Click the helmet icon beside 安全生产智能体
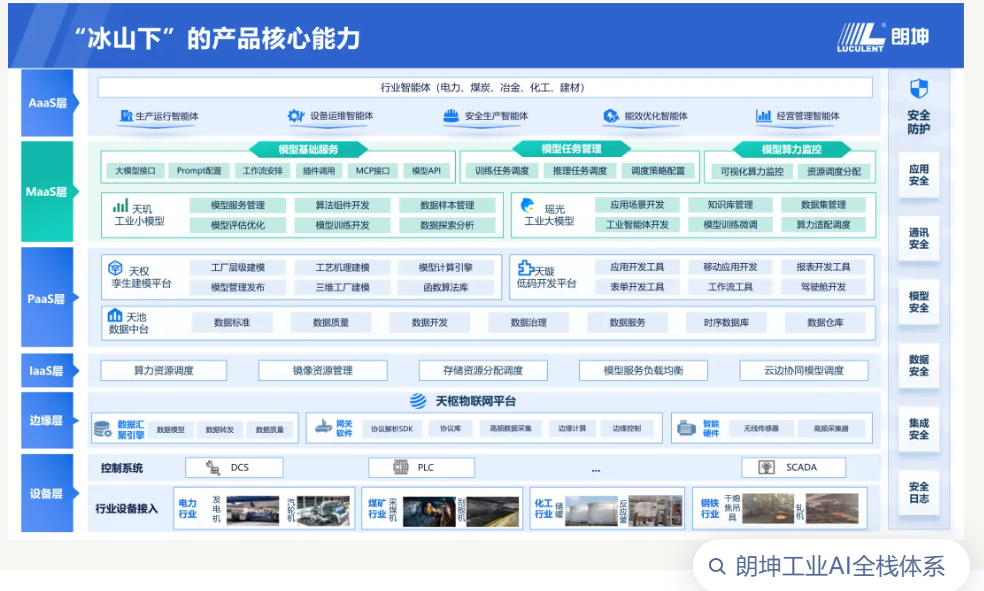 pyautogui.click(x=451, y=116)
